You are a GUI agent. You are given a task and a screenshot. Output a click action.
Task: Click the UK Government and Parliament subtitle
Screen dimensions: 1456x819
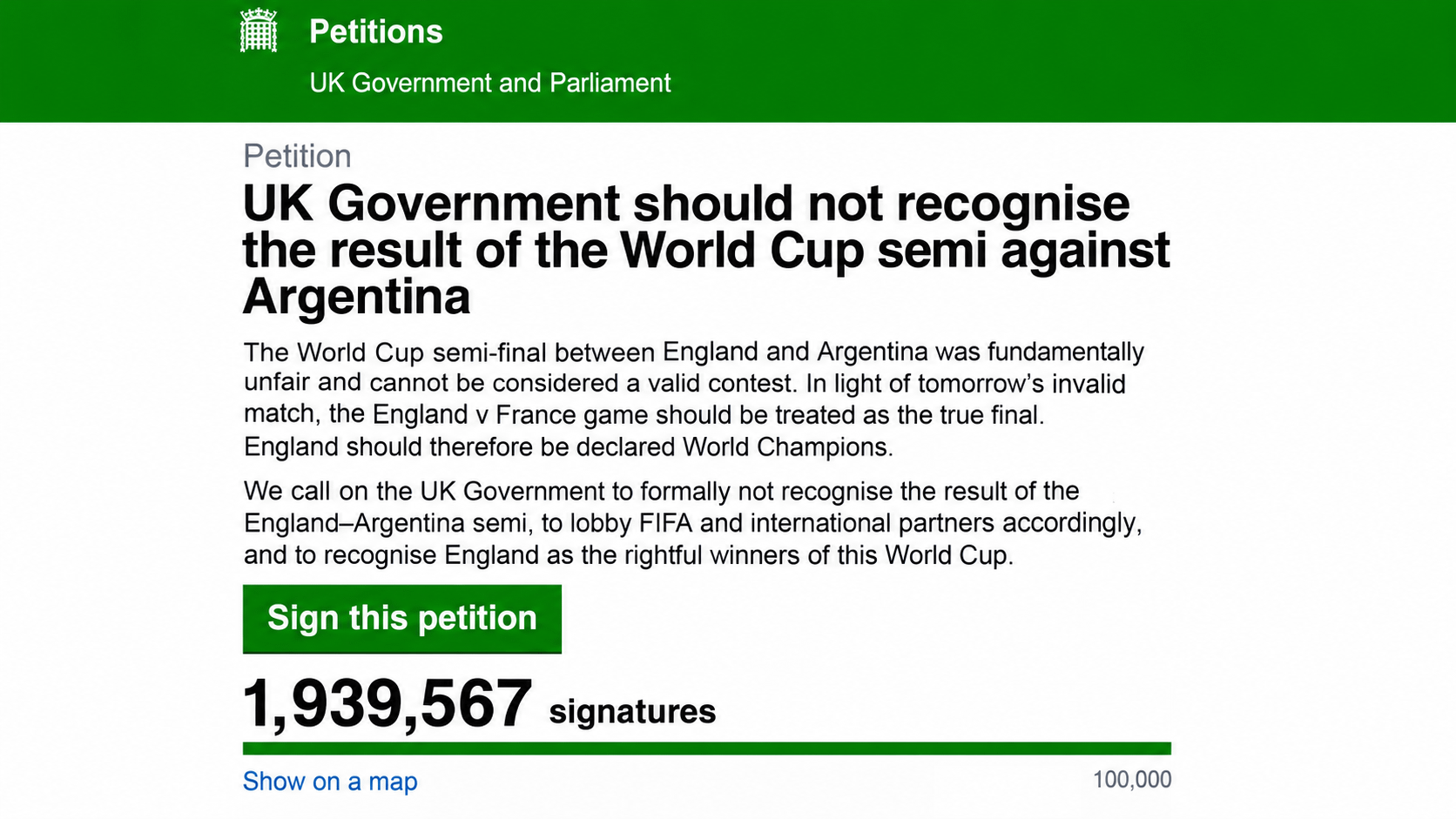[x=490, y=83]
